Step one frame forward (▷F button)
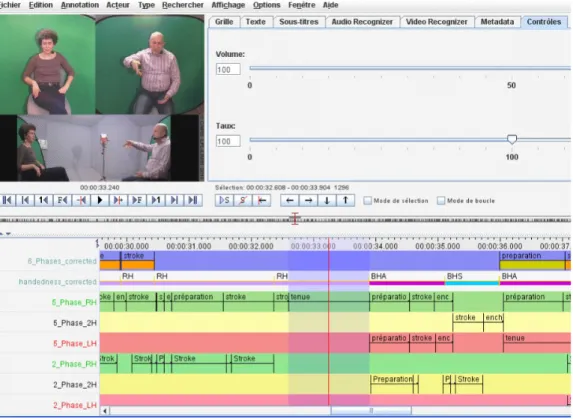The image size is (573, 419). click(137, 200)
